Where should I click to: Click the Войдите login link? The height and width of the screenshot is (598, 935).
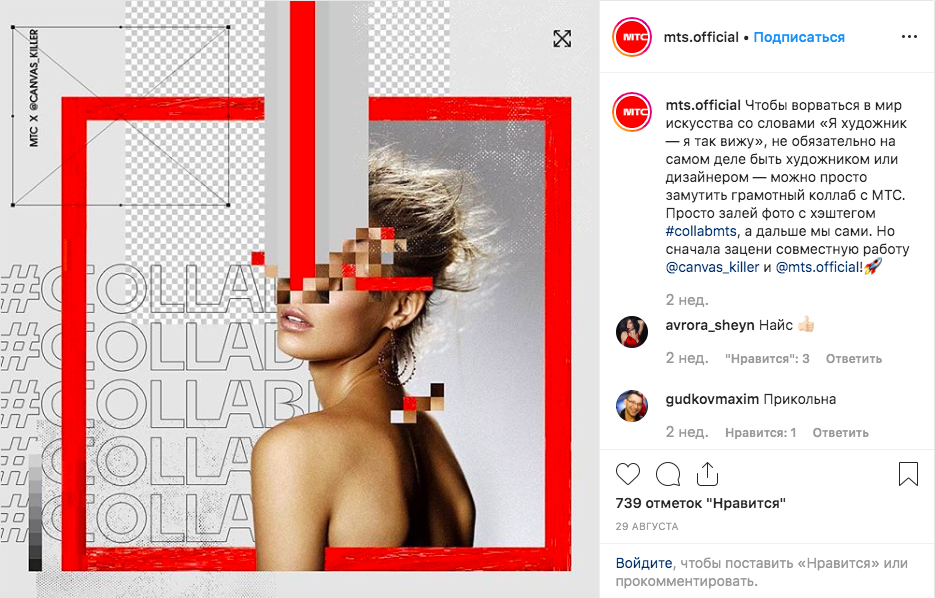[x=643, y=563]
